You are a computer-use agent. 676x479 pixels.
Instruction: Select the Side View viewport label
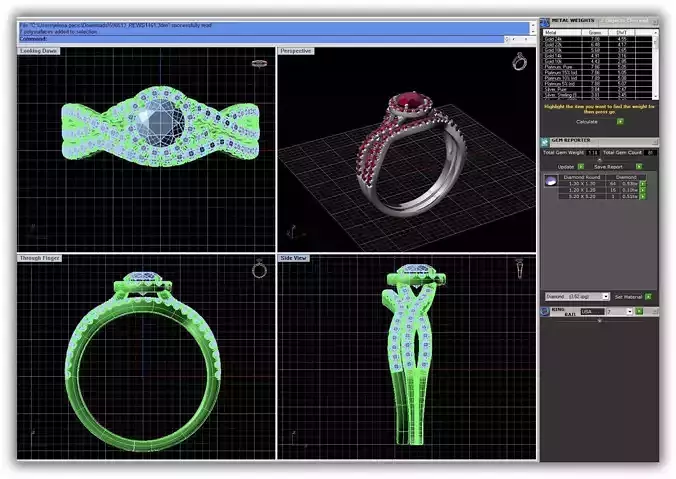294,258
